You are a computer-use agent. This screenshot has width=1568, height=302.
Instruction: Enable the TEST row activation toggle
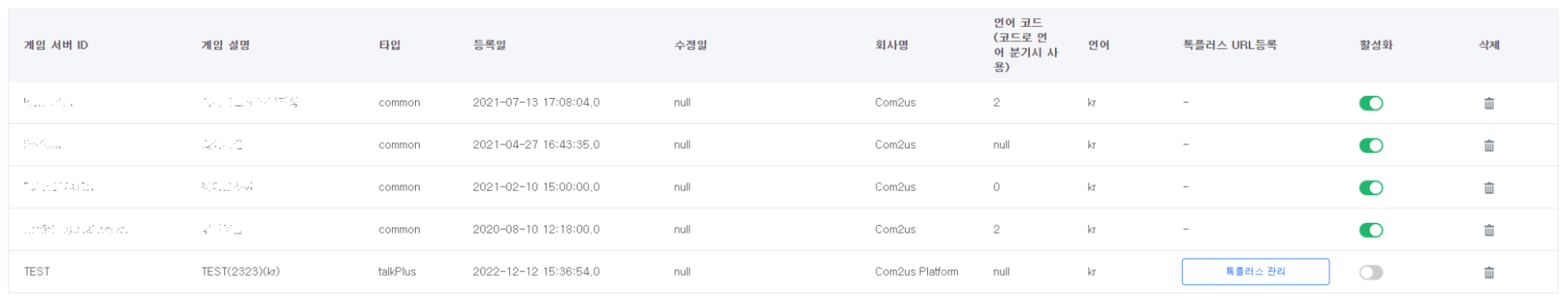1370,272
